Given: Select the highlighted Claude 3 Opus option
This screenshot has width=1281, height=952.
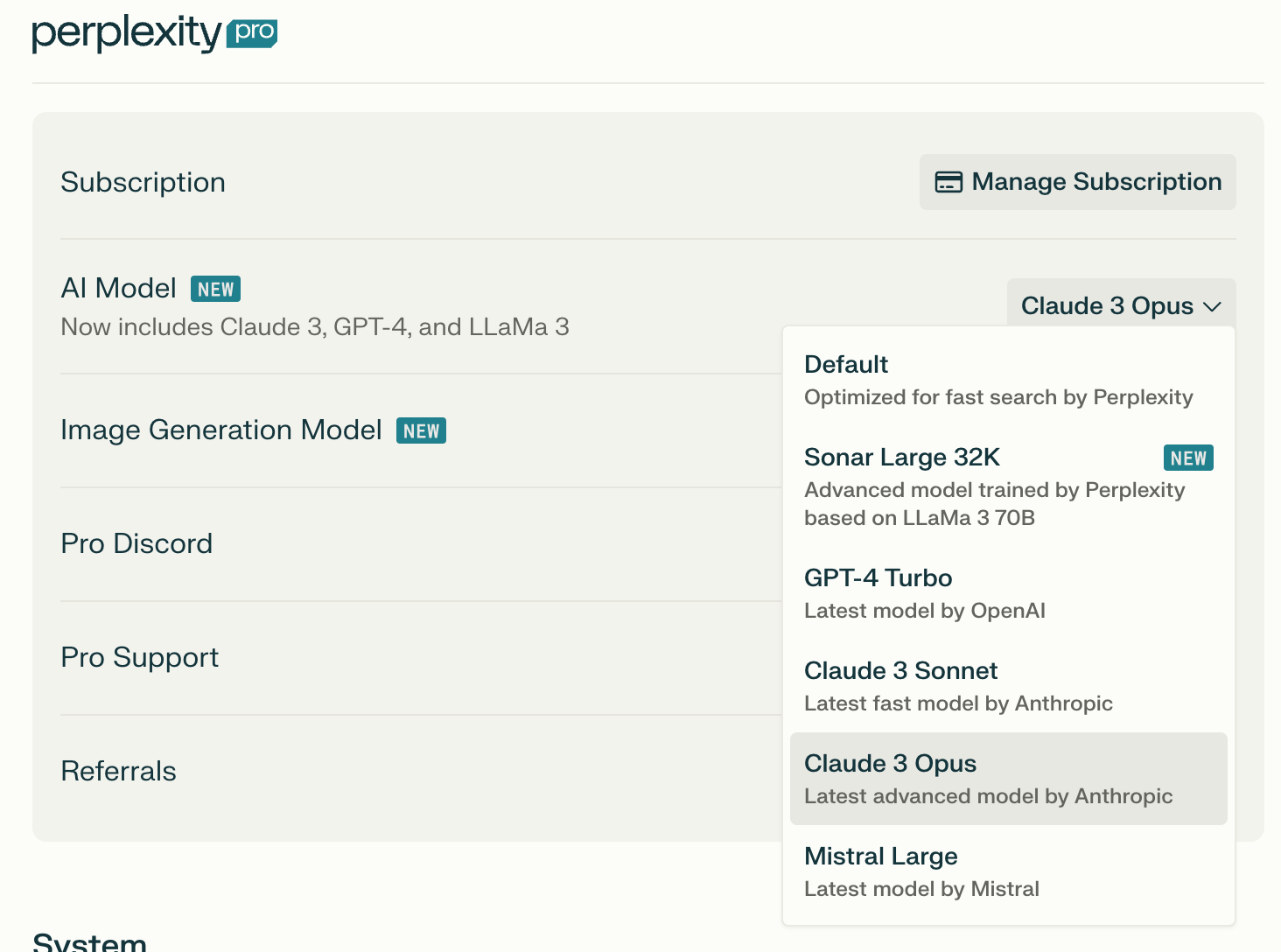Looking at the screenshot, I should point(1008,779).
